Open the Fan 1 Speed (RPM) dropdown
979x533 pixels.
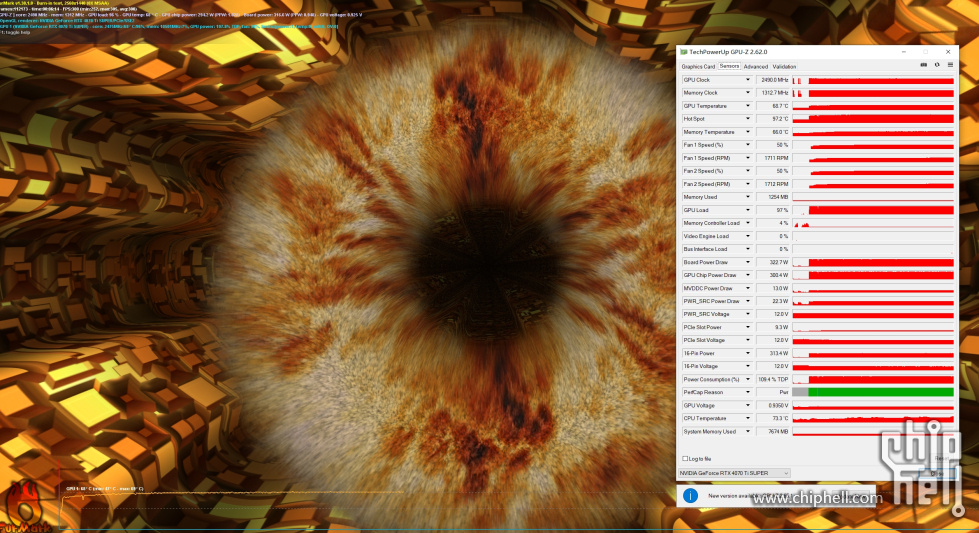point(747,158)
